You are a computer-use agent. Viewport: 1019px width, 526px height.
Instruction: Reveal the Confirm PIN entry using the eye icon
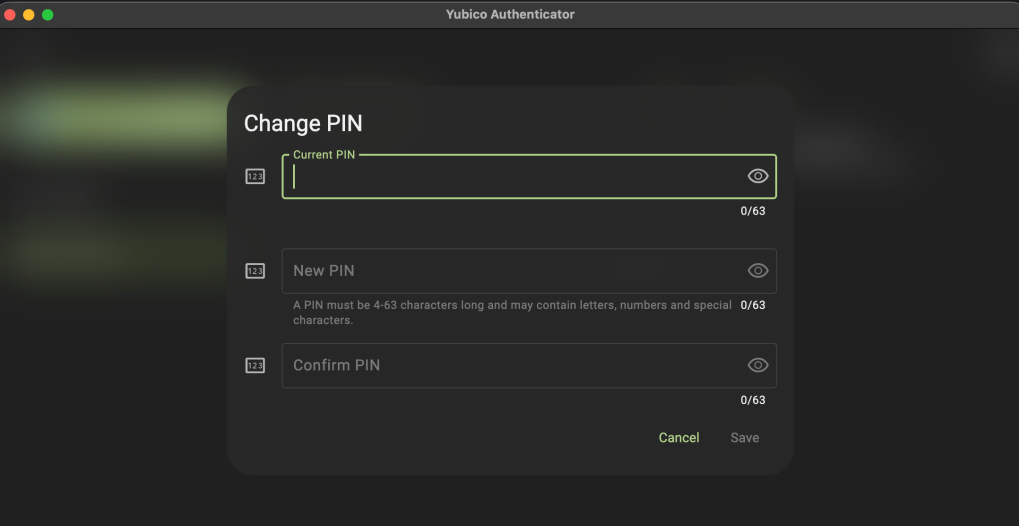coord(758,366)
